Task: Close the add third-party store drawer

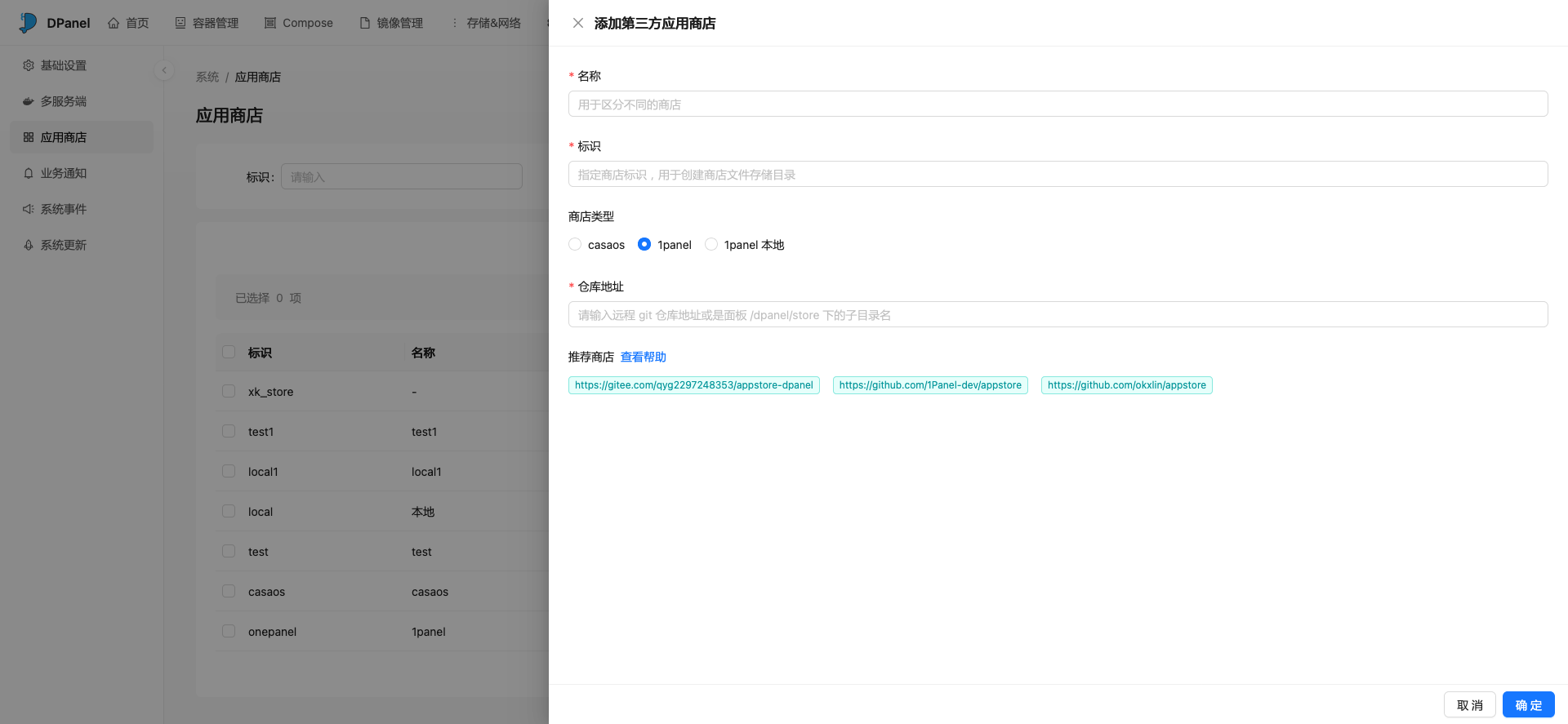Action: point(577,23)
